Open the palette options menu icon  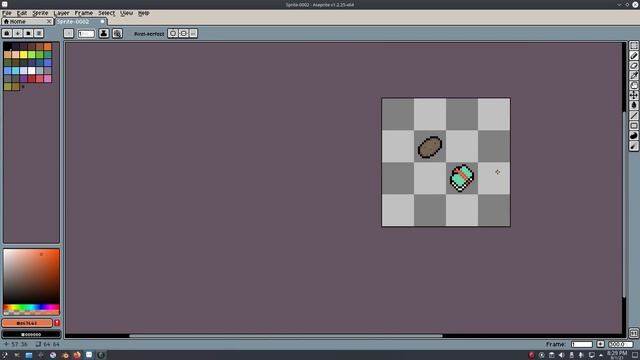[39, 33]
